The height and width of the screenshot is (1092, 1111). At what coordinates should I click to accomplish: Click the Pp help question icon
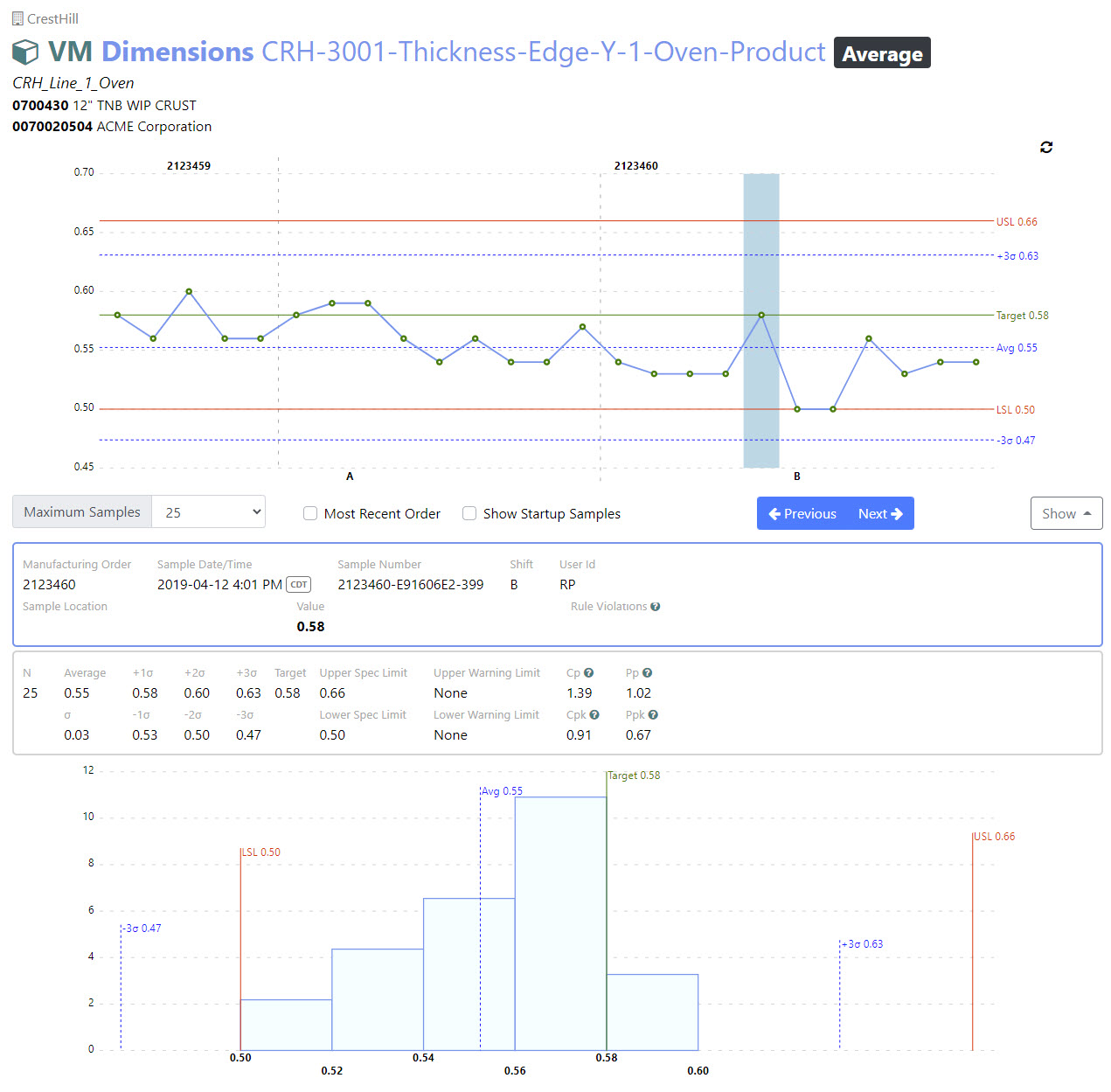[647, 673]
